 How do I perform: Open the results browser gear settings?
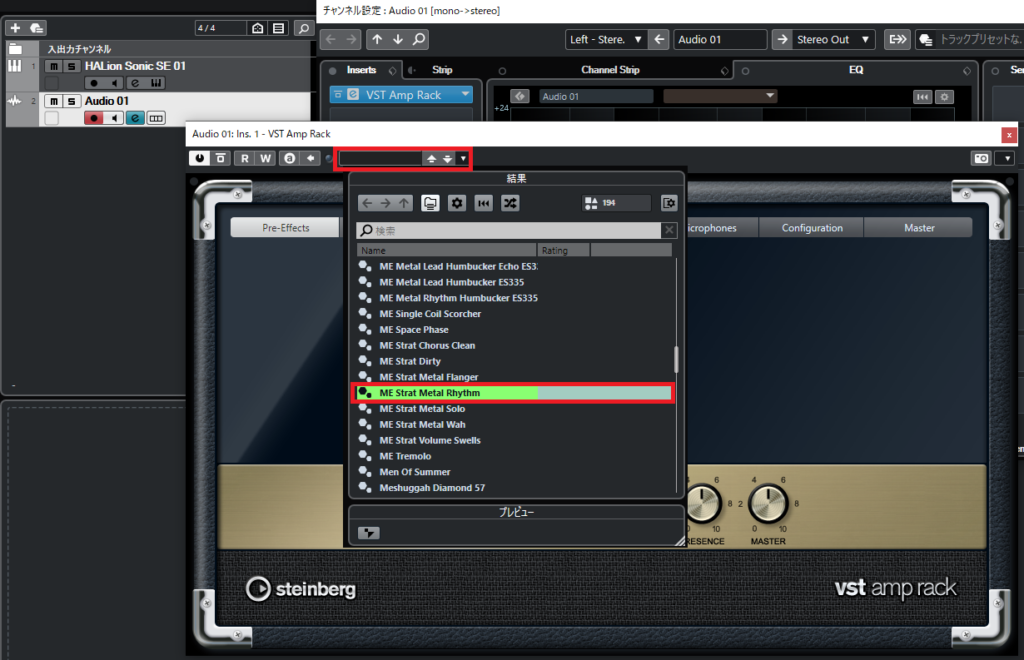tap(457, 203)
